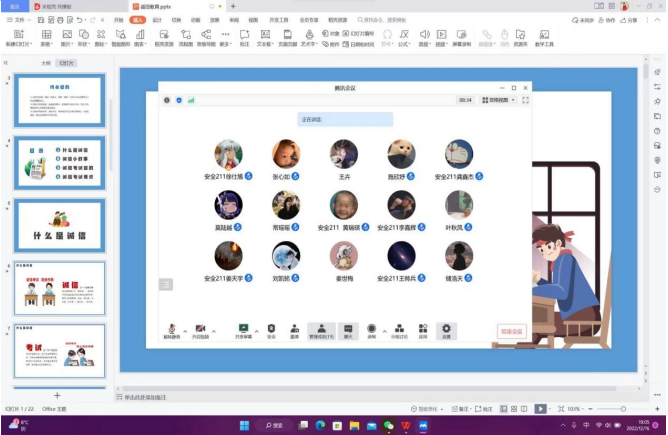This screenshot has width=668, height=435.
Task: Switch to the 动画 animation tab
Action: coord(196,20)
